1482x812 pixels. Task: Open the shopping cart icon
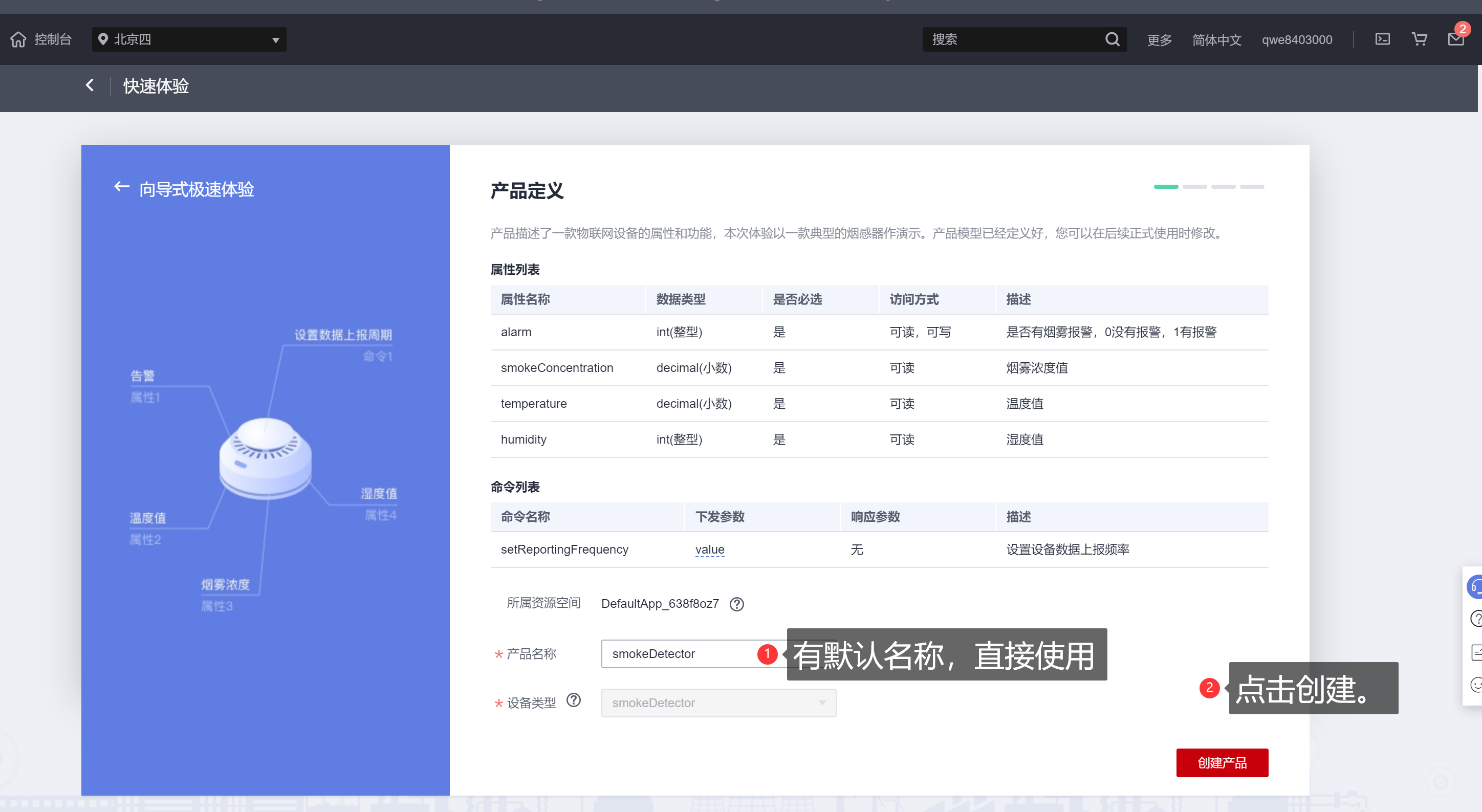pos(1419,39)
